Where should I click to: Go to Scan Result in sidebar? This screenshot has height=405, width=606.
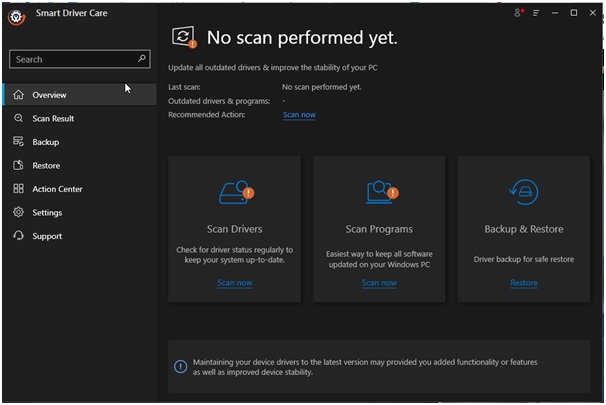tap(53, 119)
